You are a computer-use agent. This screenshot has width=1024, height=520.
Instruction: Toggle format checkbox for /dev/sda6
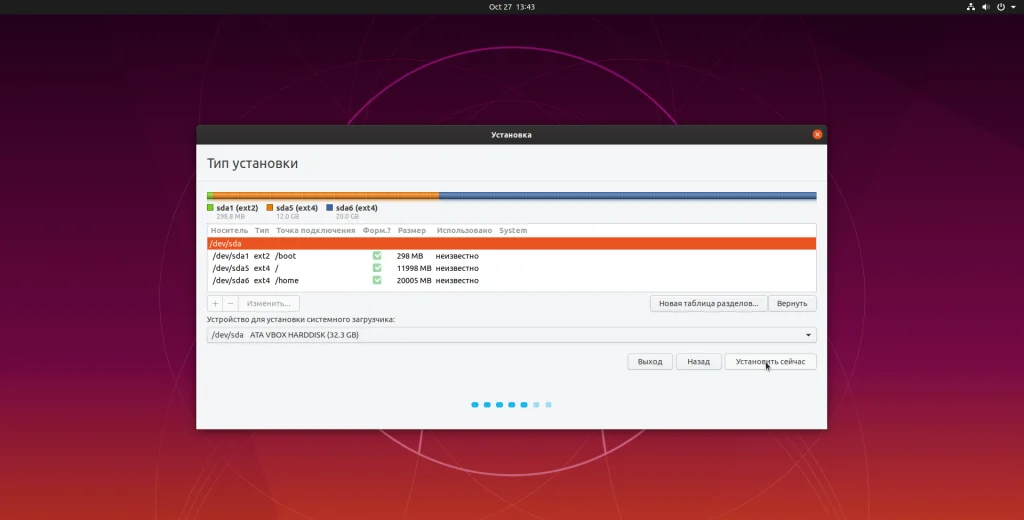click(x=377, y=280)
